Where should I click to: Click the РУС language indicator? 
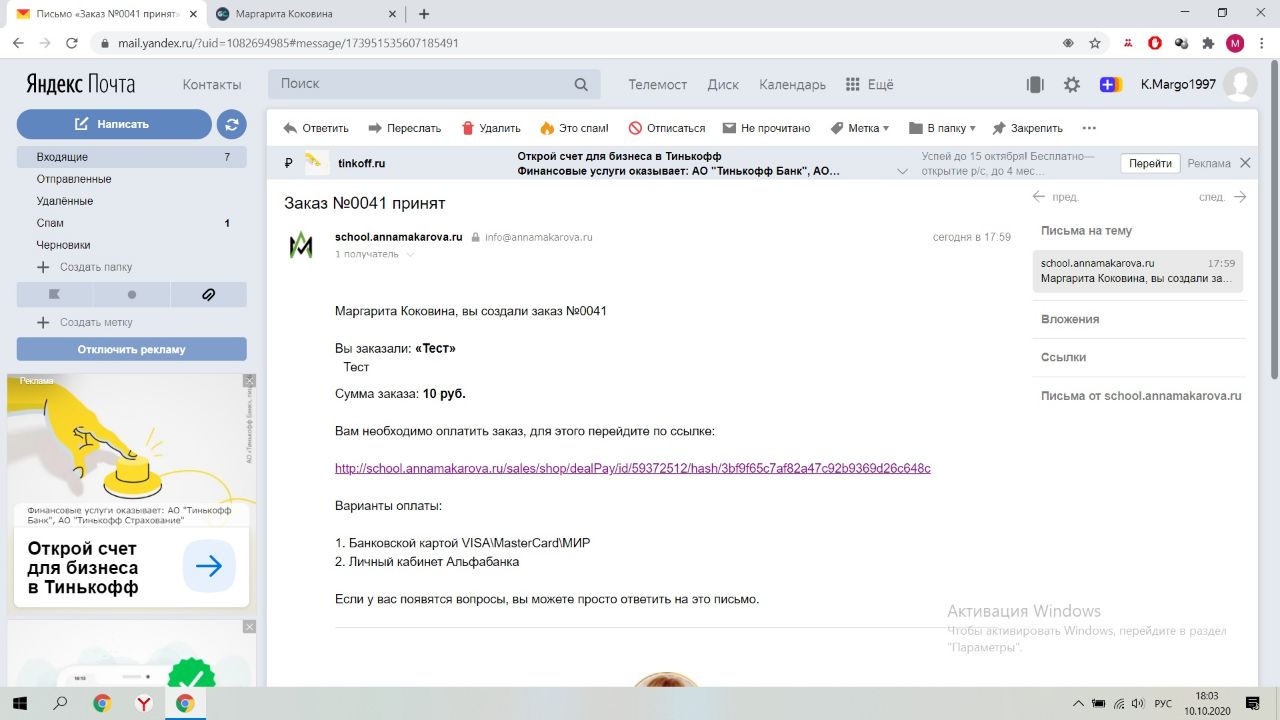(x=1163, y=704)
